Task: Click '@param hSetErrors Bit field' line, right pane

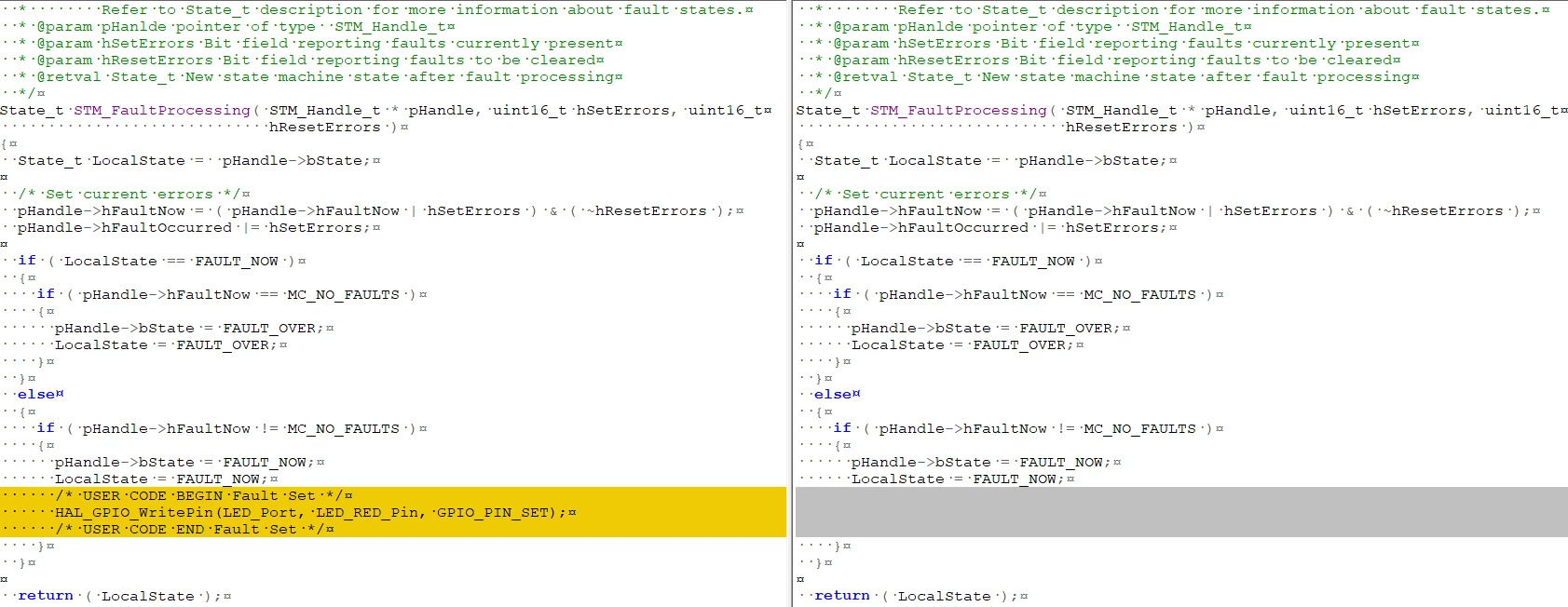Action: pyautogui.click(x=1122, y=43)
